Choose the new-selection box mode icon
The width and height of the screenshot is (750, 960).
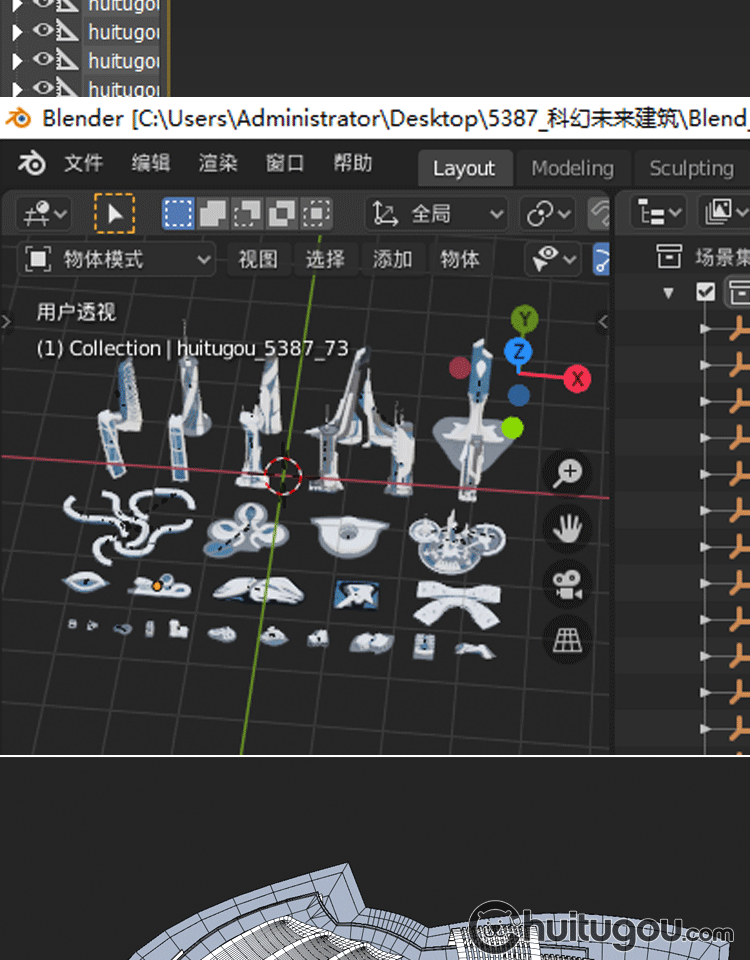[178, 213]
